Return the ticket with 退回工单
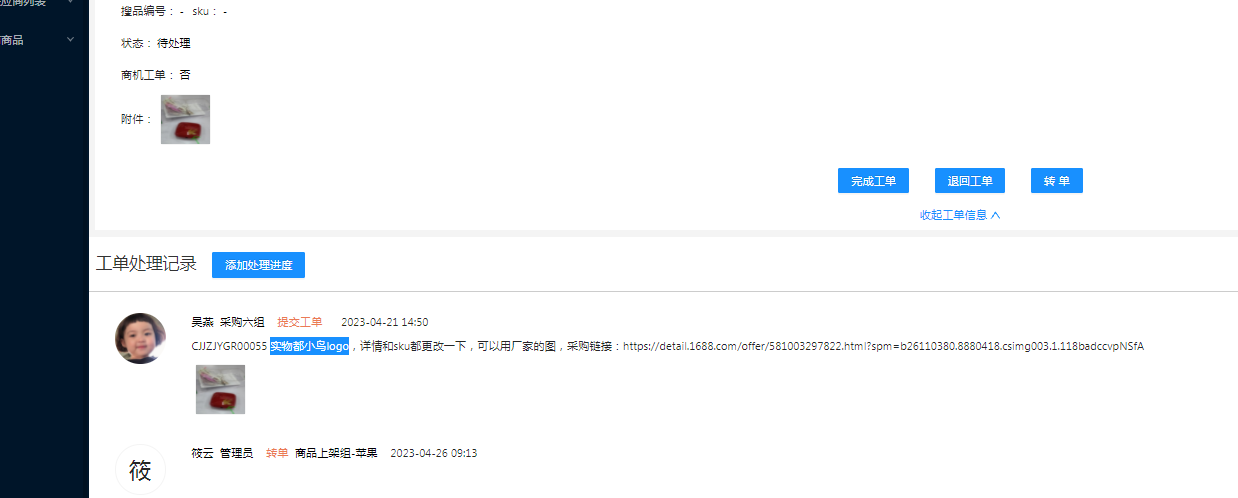Image resolution: width=1238 pixels, height=498 pixels. 970,181
